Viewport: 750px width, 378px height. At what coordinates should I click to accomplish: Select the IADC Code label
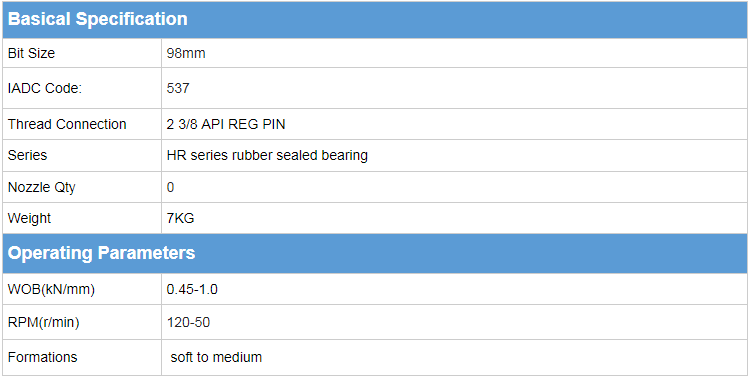45,89
